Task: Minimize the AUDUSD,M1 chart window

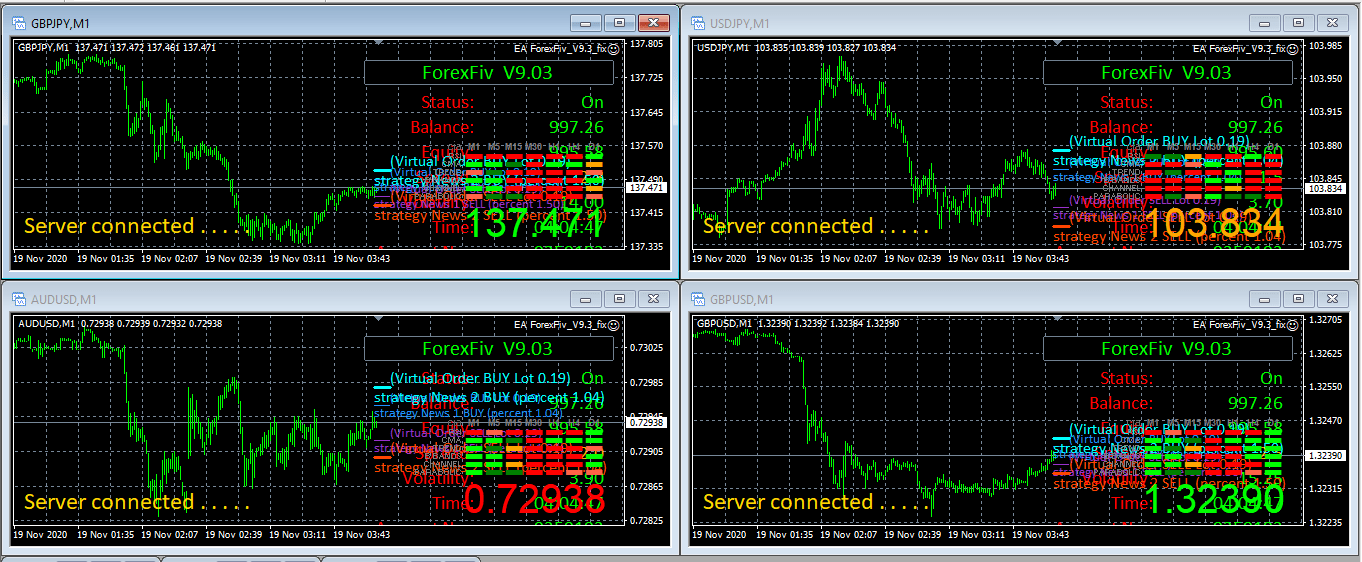Action: point(586,299)
